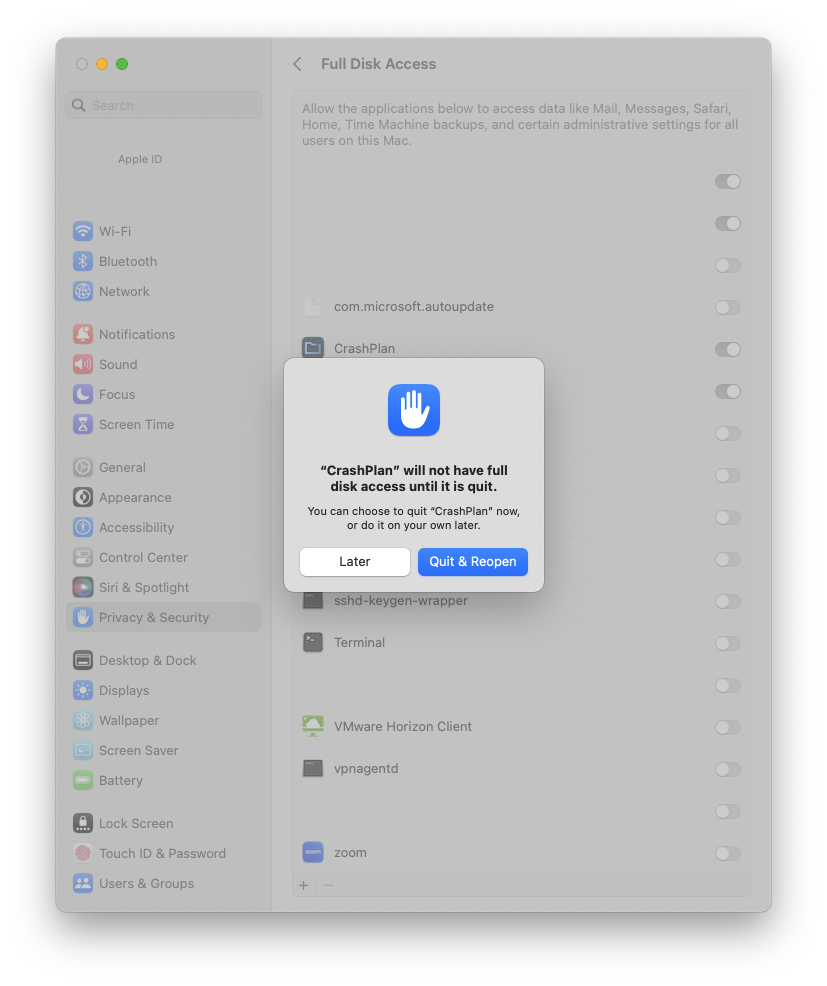The width and height of the screenshot is (827, 986).
Task: Go back using the chevron arrow
Action: pyautogui.click(x=297, y=64)
